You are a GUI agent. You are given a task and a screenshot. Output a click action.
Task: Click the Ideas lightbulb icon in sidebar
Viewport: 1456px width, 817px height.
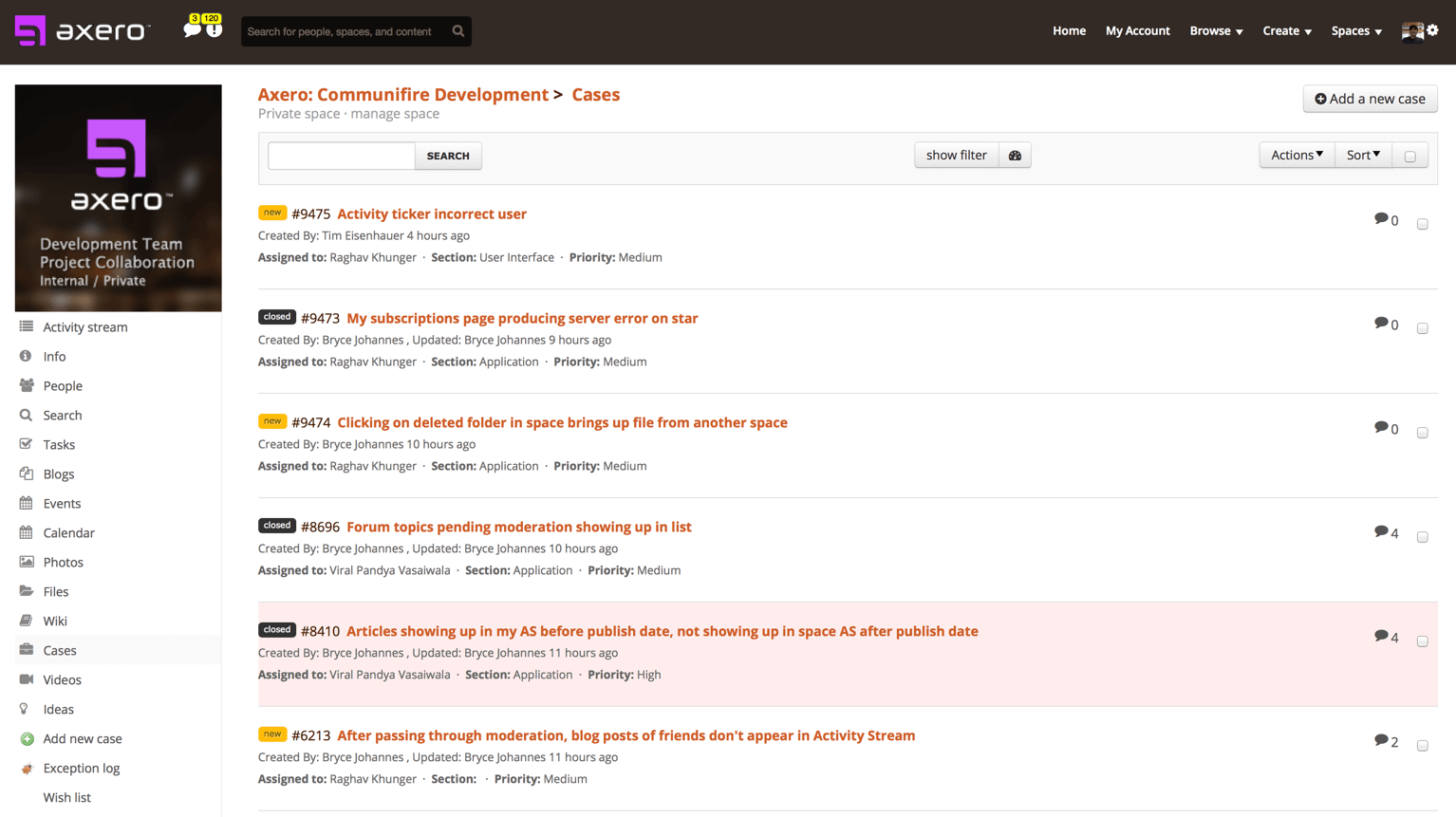25,709
